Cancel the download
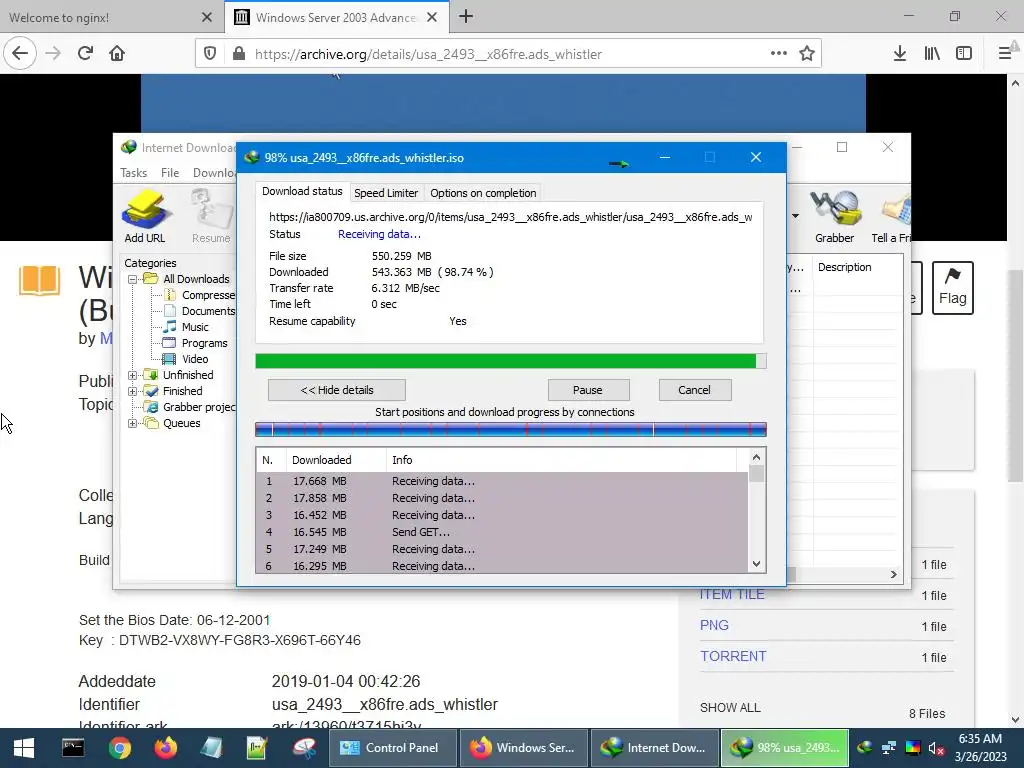Screen dimensions: 1024x768 pyautogui.click(x=694, y=390)
